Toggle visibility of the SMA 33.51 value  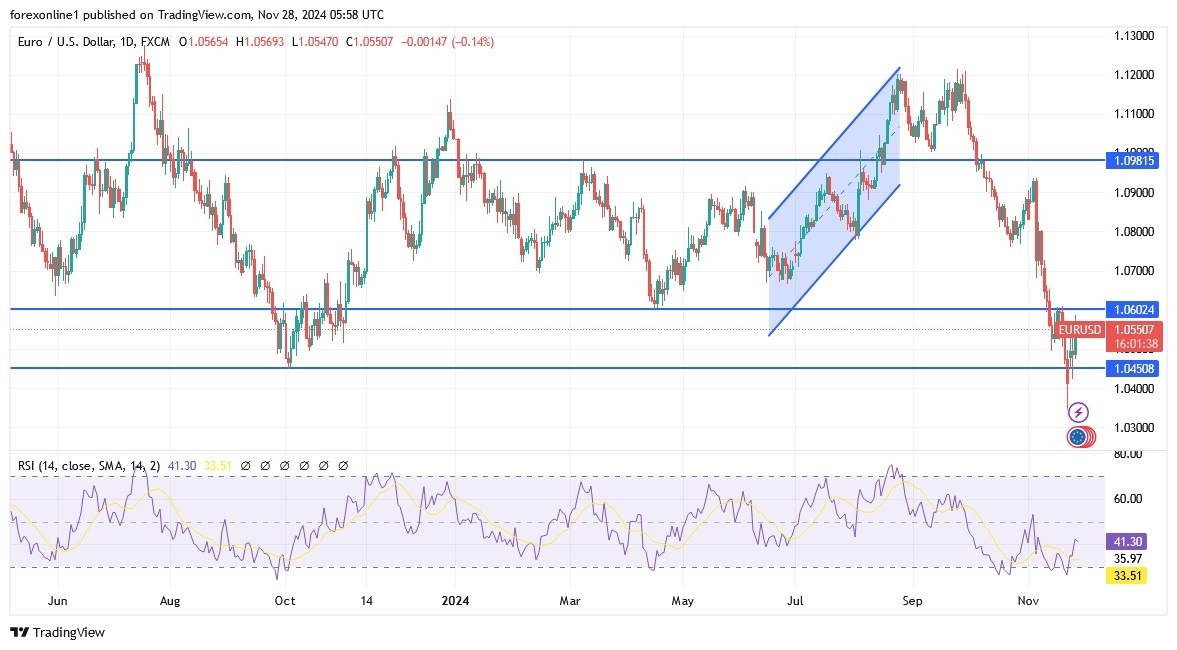coord(266,465)
